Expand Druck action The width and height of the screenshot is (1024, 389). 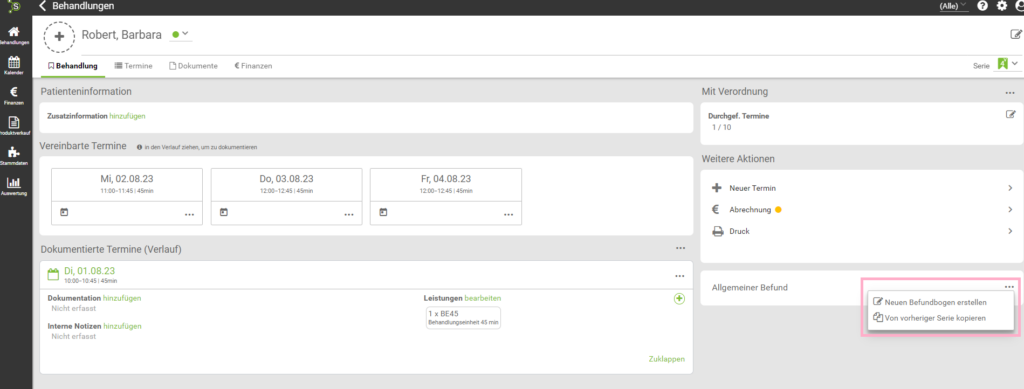[861, 231]
